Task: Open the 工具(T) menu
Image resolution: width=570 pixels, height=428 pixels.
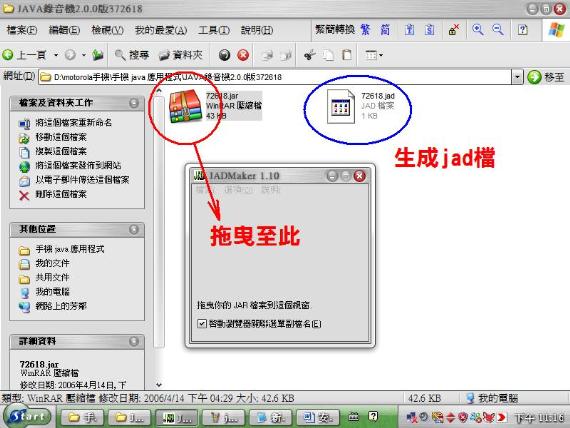Action: pyautogui.click(x=214, y=30)
